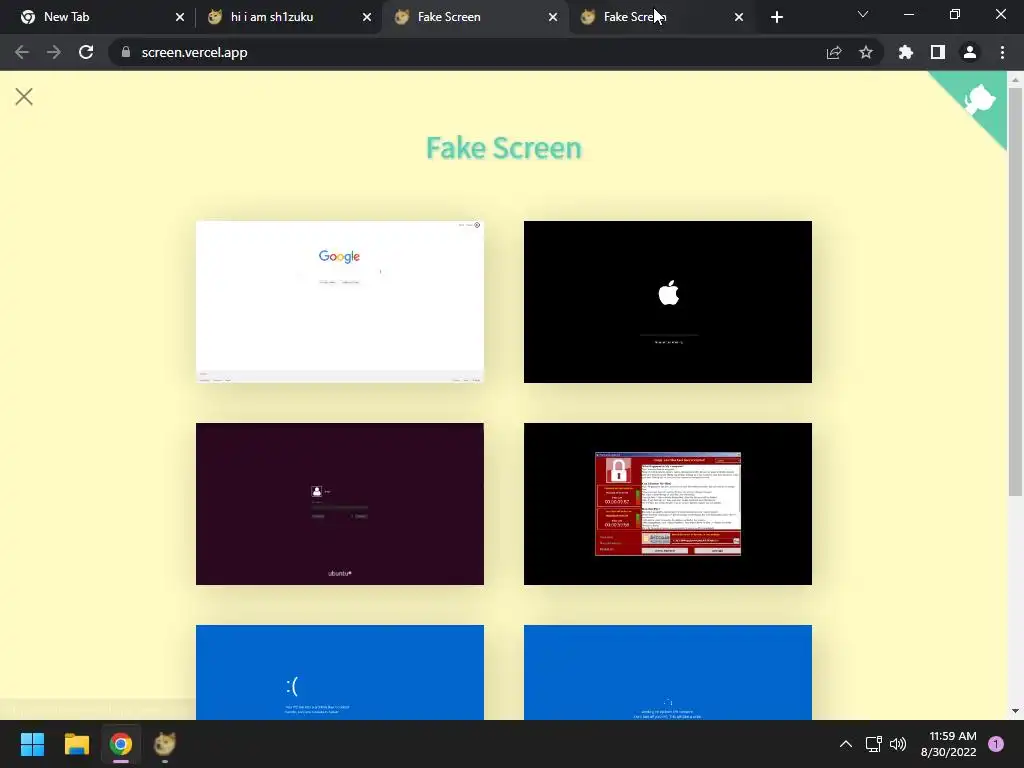
Task: Go back to previous page
Action: pyautogui.click(x=22, y=52)
